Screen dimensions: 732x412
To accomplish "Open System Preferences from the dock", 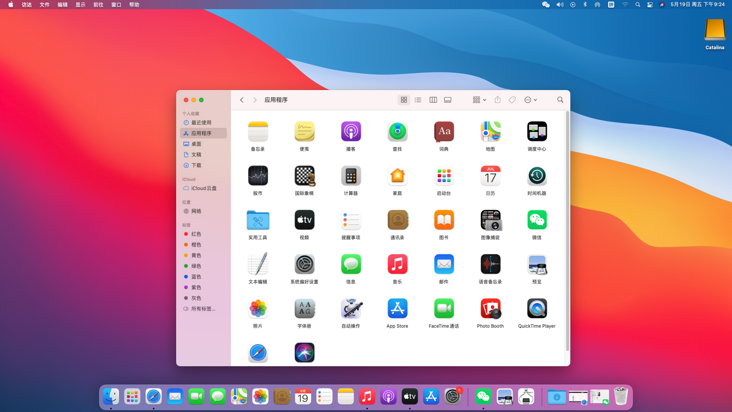I will point(452,397).
